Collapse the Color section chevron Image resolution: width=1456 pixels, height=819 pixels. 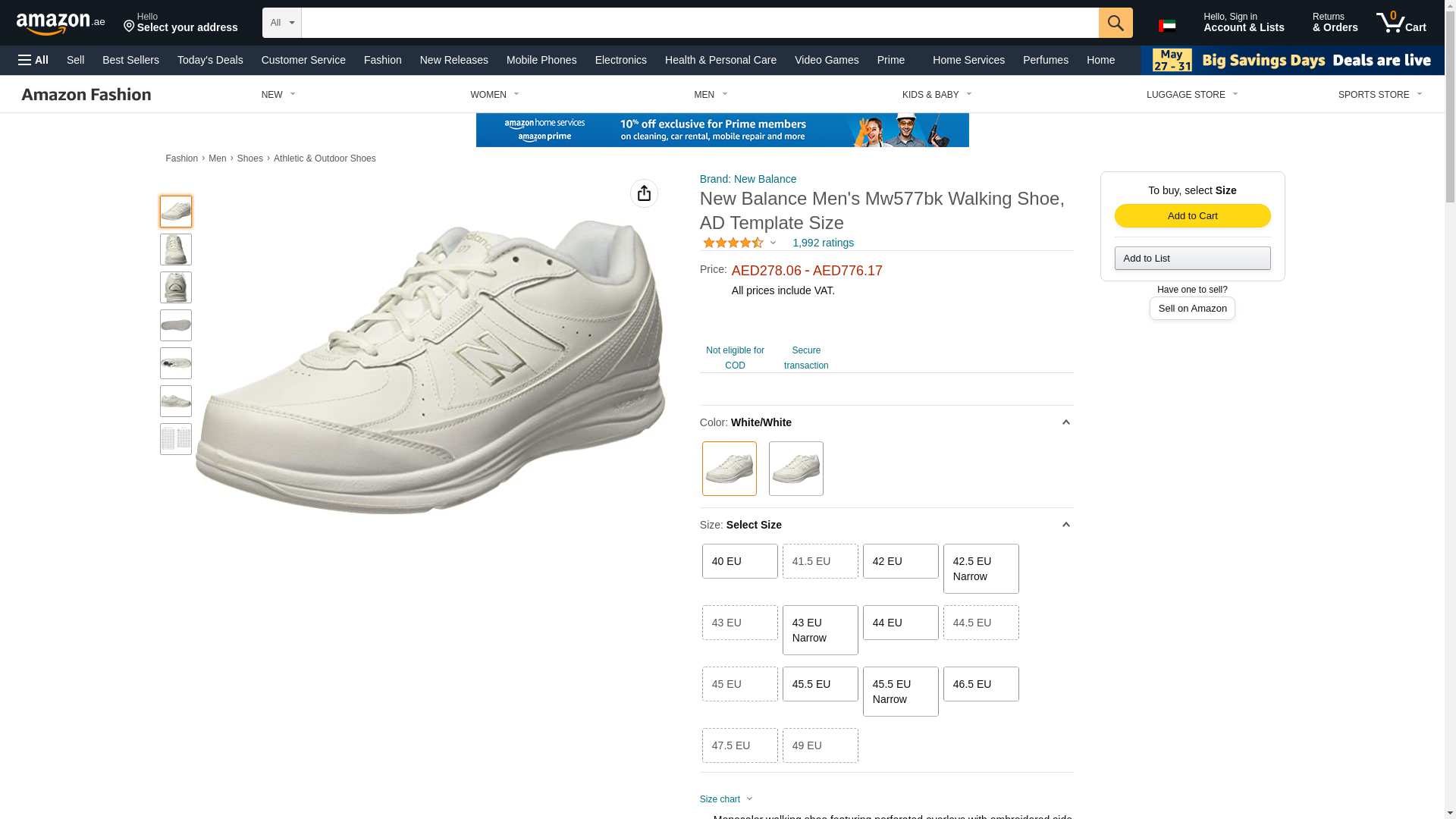click(1065, 422)
